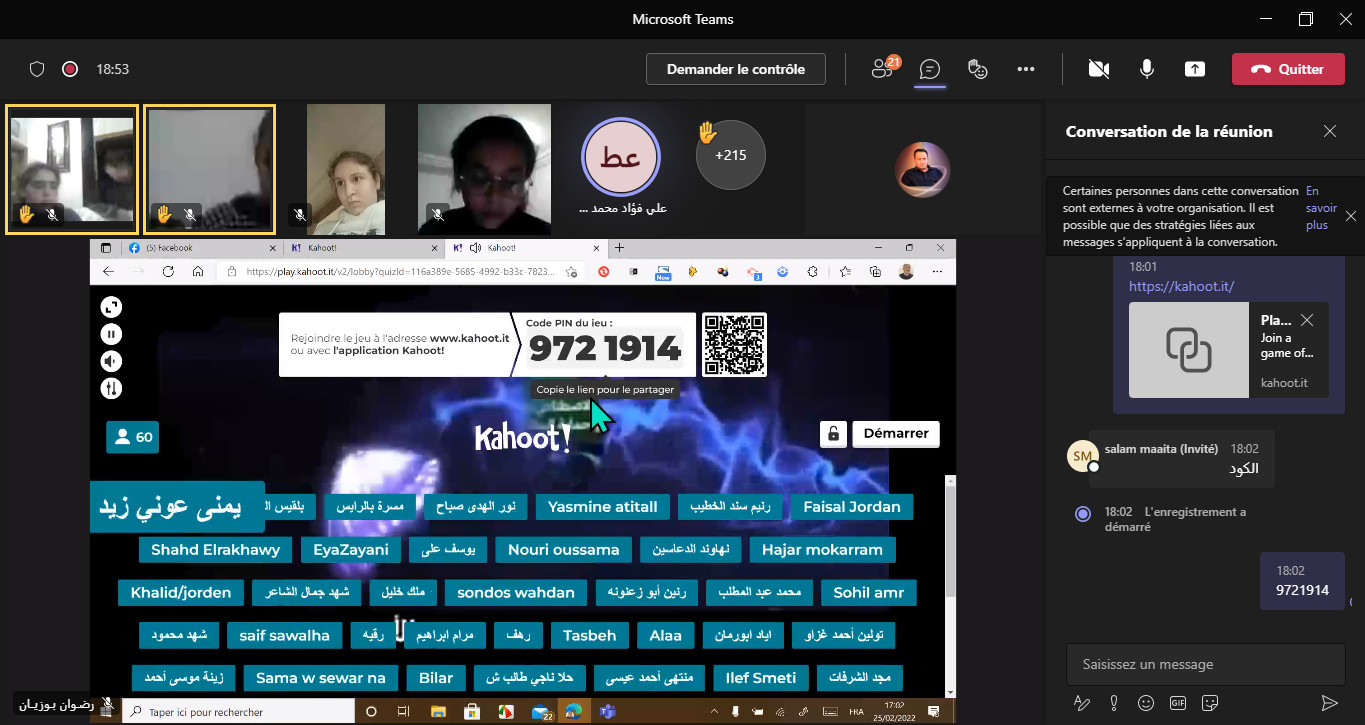Mute the Kahoot sound volume
The width and height of the screenshot is (1365, 725).
112,361
